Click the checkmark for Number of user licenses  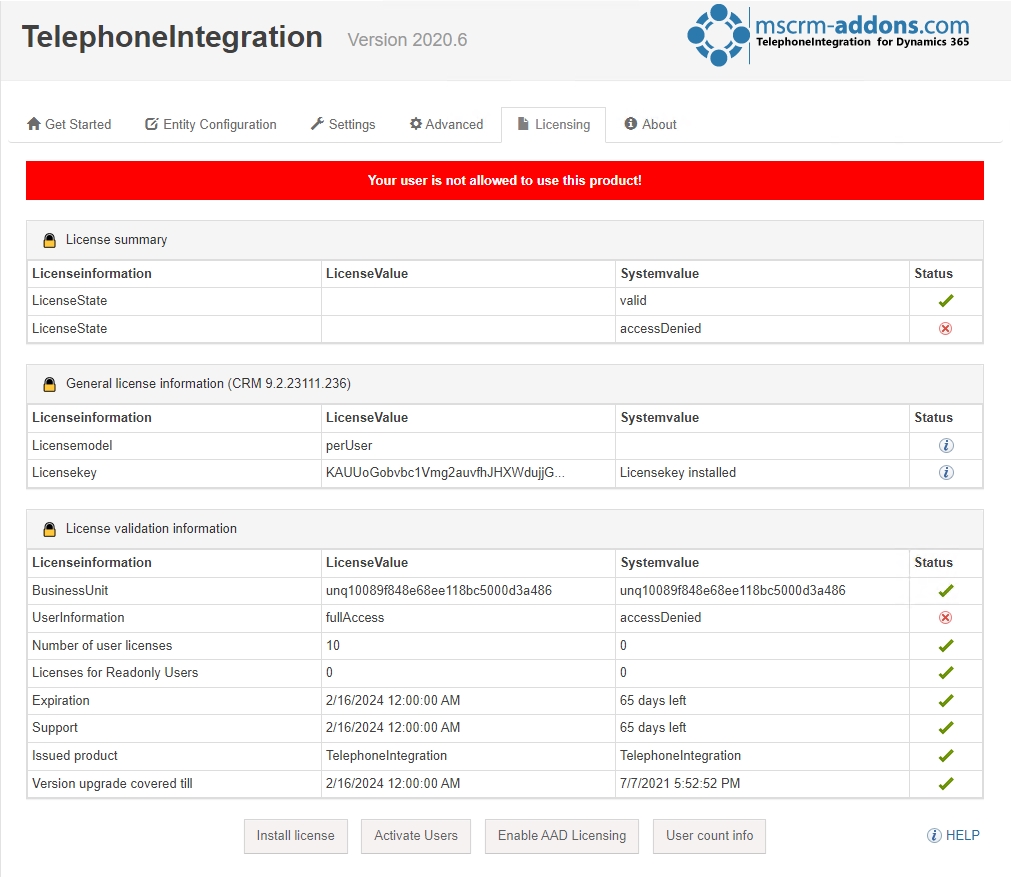click(x=946, y=645)
